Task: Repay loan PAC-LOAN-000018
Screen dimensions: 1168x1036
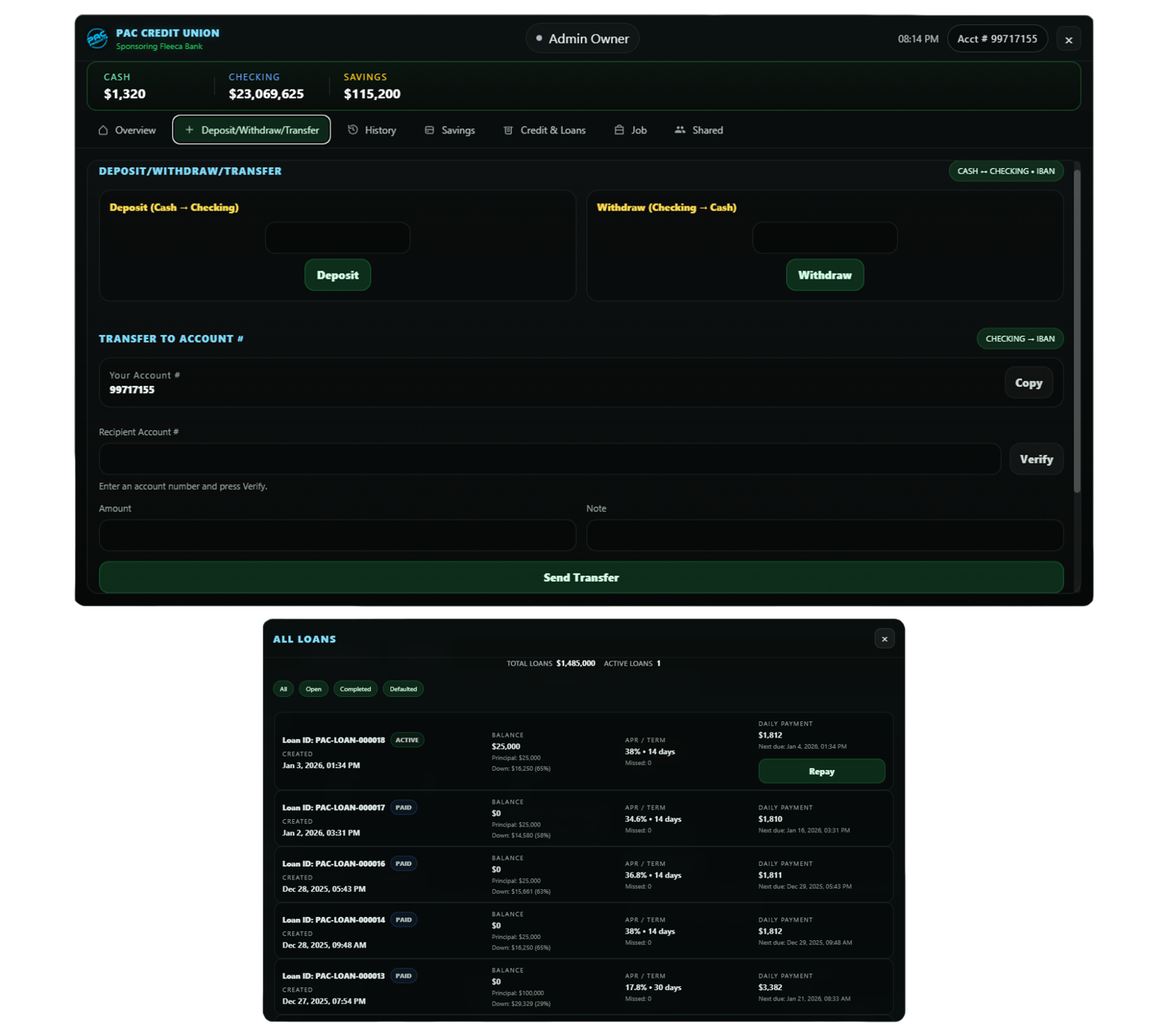Action: click(821, 771)
